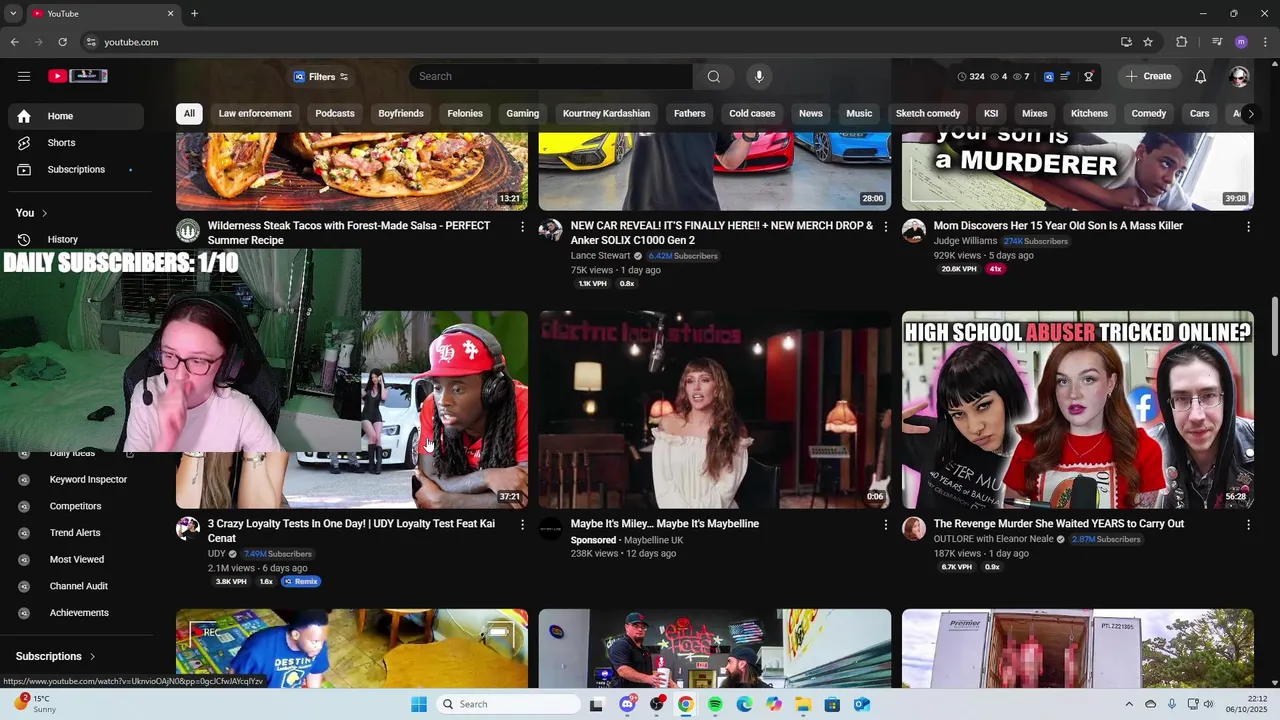This screenshot has height=720, width=1280.
Task: Click the Create button
Action: click(x=1148, y=76)
